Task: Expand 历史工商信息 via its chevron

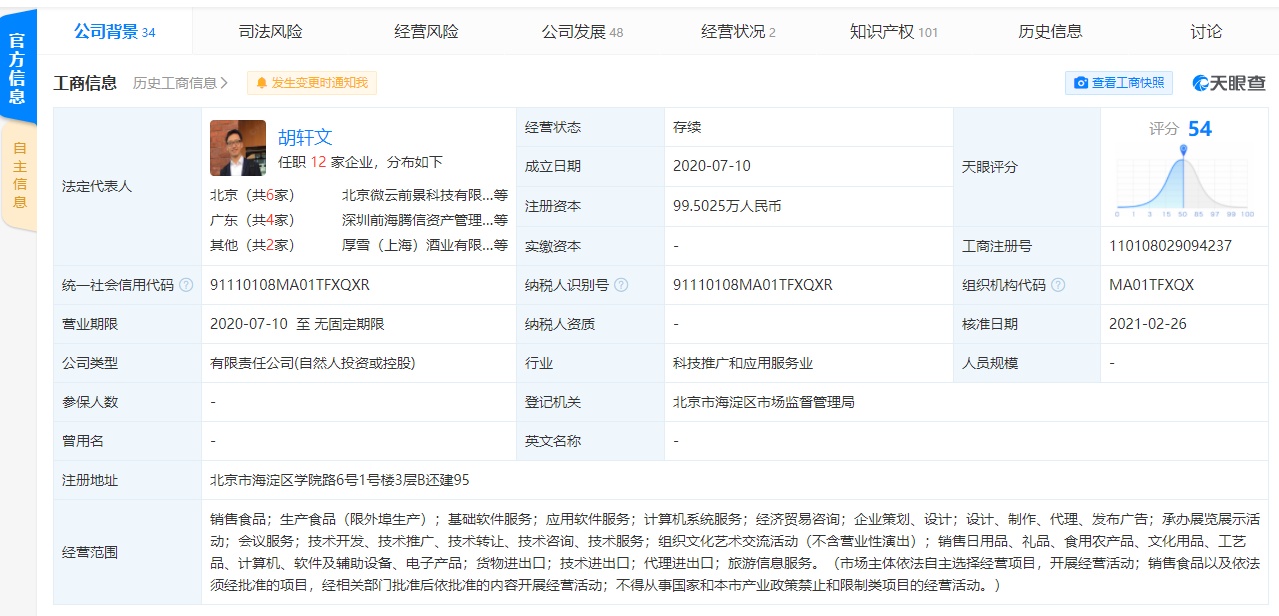Action: click(224, 83)
